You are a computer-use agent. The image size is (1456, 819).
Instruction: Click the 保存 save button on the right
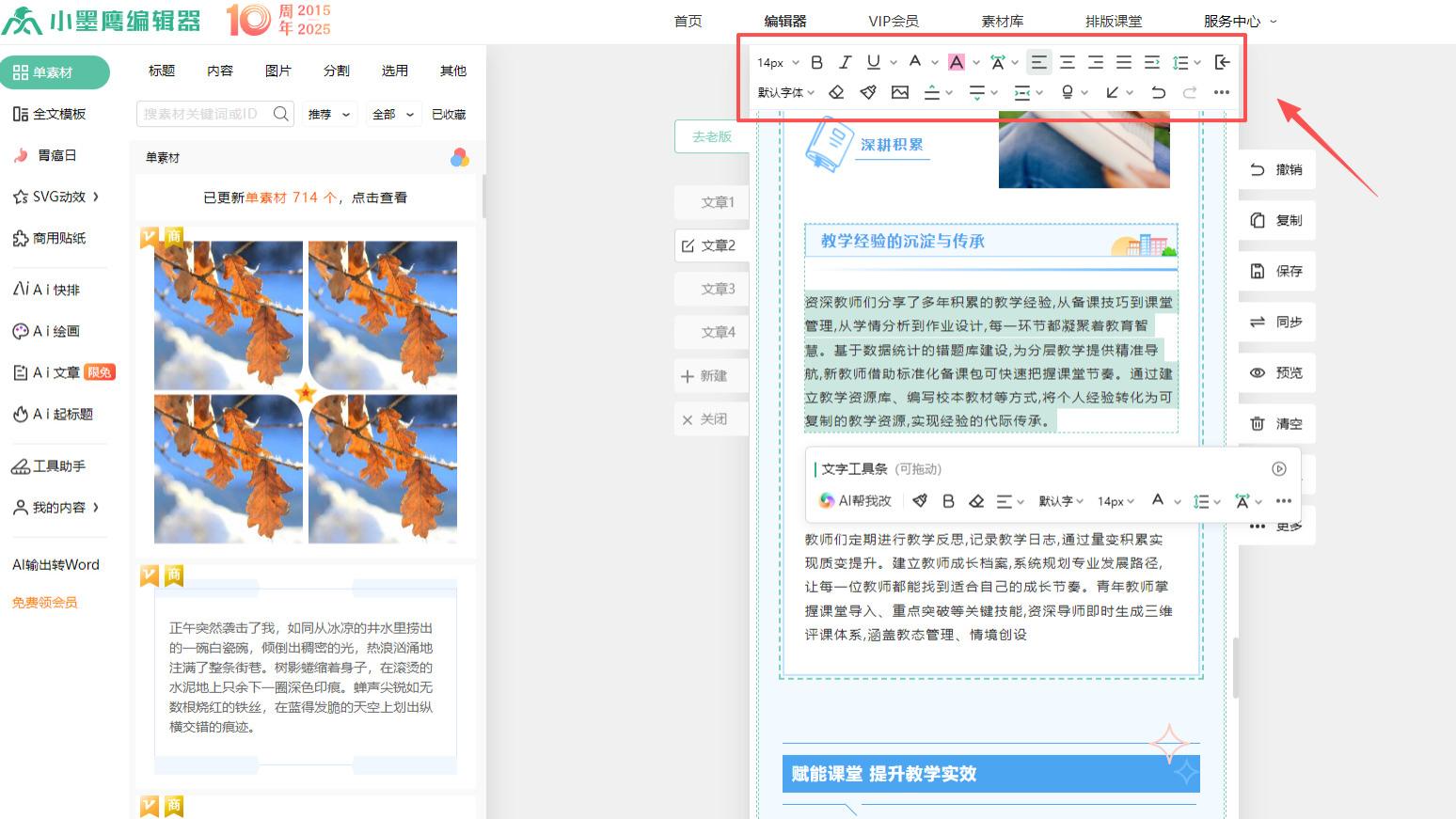point(1276,271)
